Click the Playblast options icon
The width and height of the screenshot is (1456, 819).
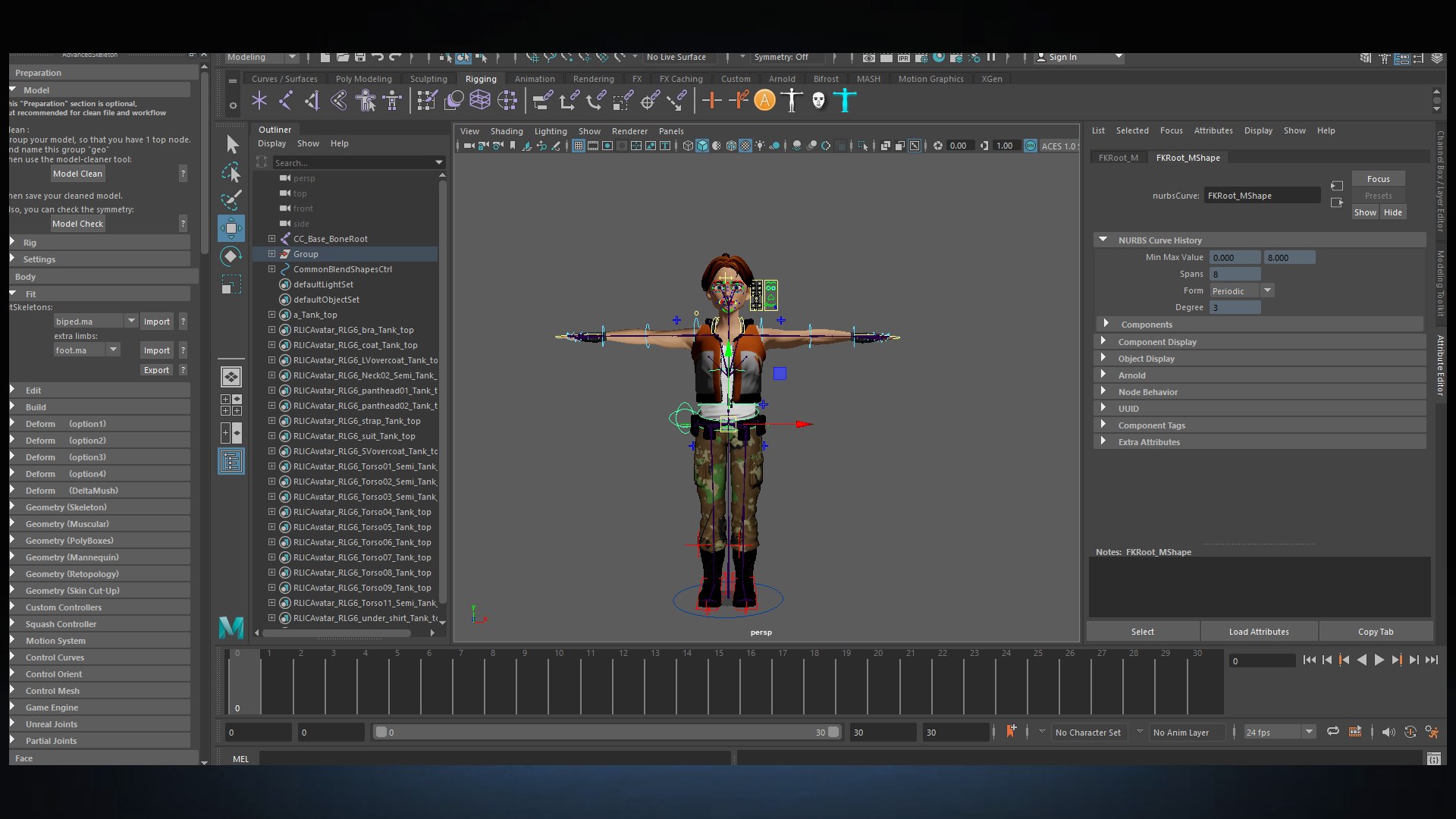pos(1355,732)
